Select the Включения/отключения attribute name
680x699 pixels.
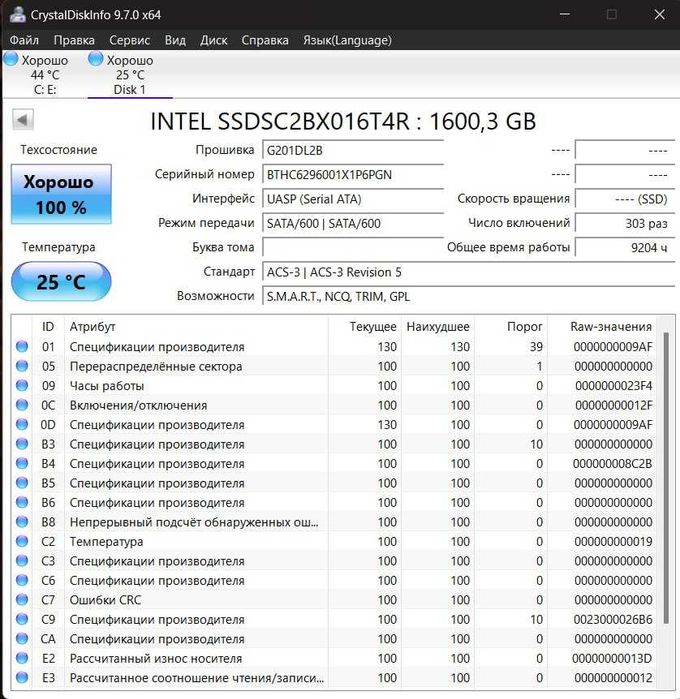(x=138, y=405)
